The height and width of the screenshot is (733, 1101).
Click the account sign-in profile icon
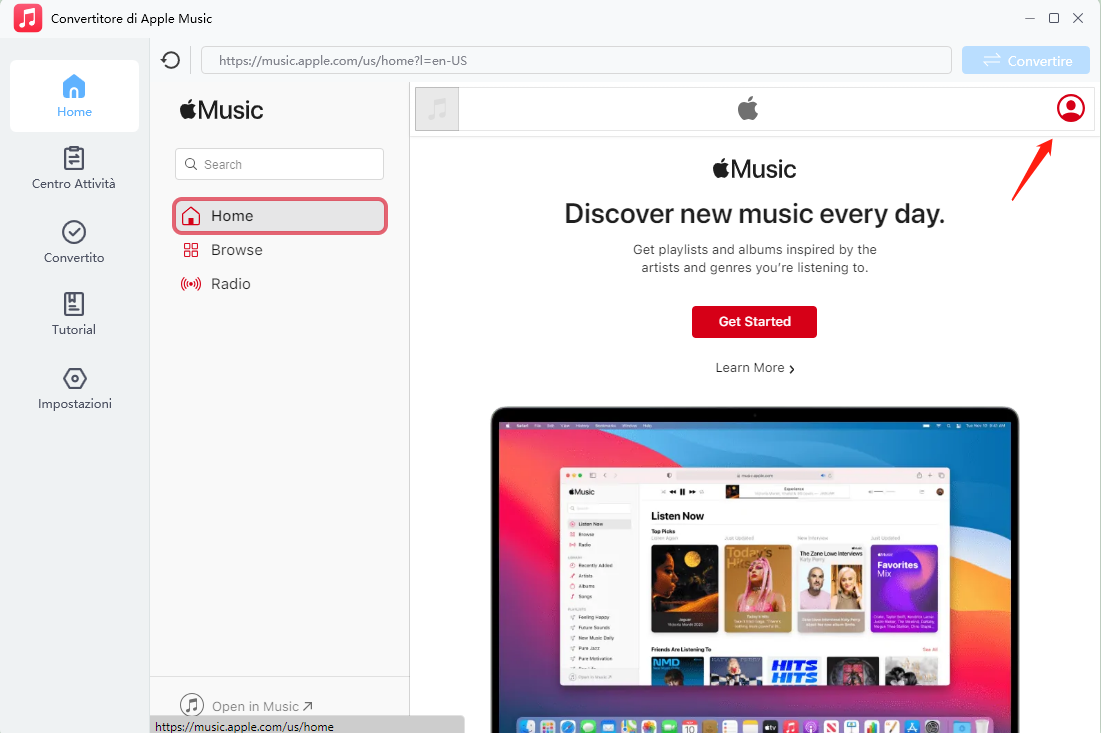[1070, 108]
